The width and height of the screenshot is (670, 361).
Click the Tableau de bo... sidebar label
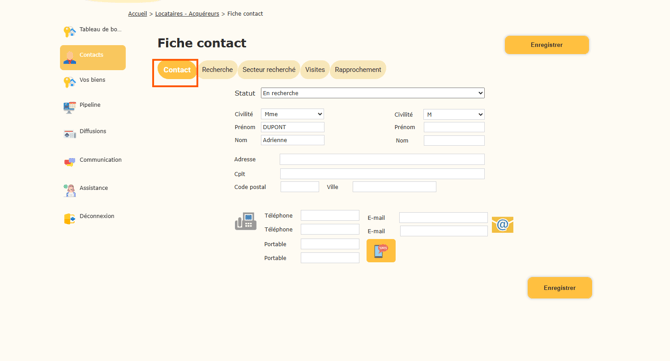click(100, 29)
